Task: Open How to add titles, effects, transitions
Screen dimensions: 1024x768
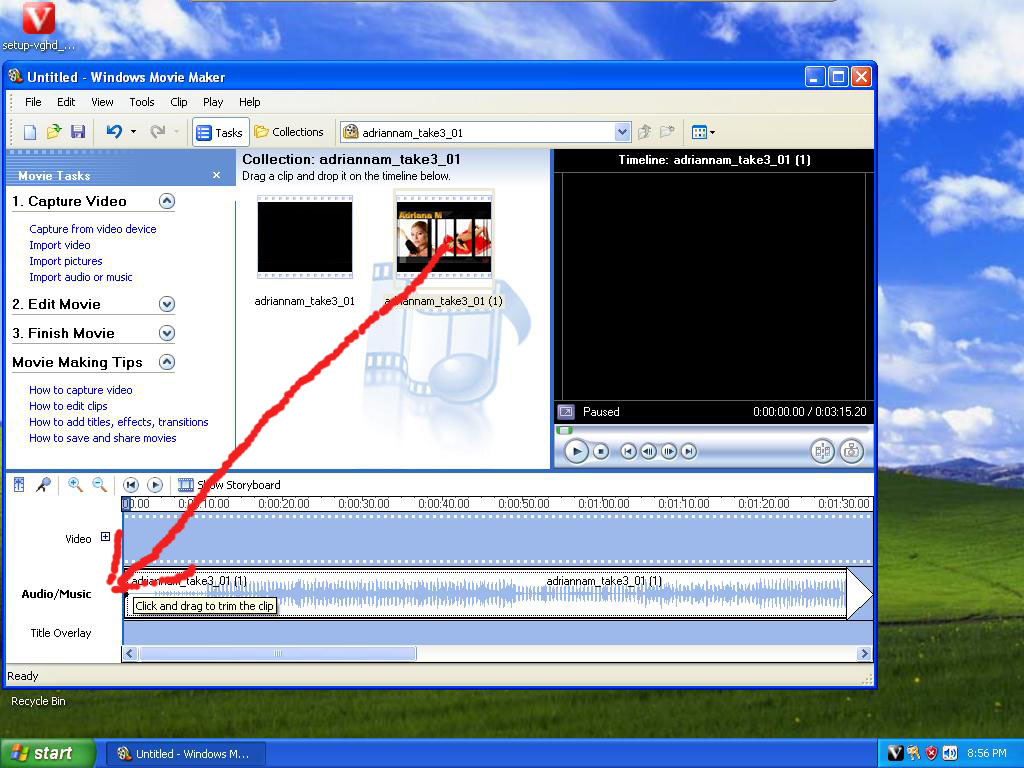Action: click(x=118, y=422)
